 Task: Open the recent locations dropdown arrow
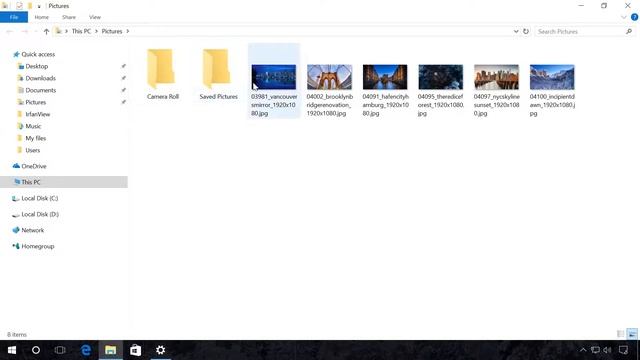(x=36, y=31)
